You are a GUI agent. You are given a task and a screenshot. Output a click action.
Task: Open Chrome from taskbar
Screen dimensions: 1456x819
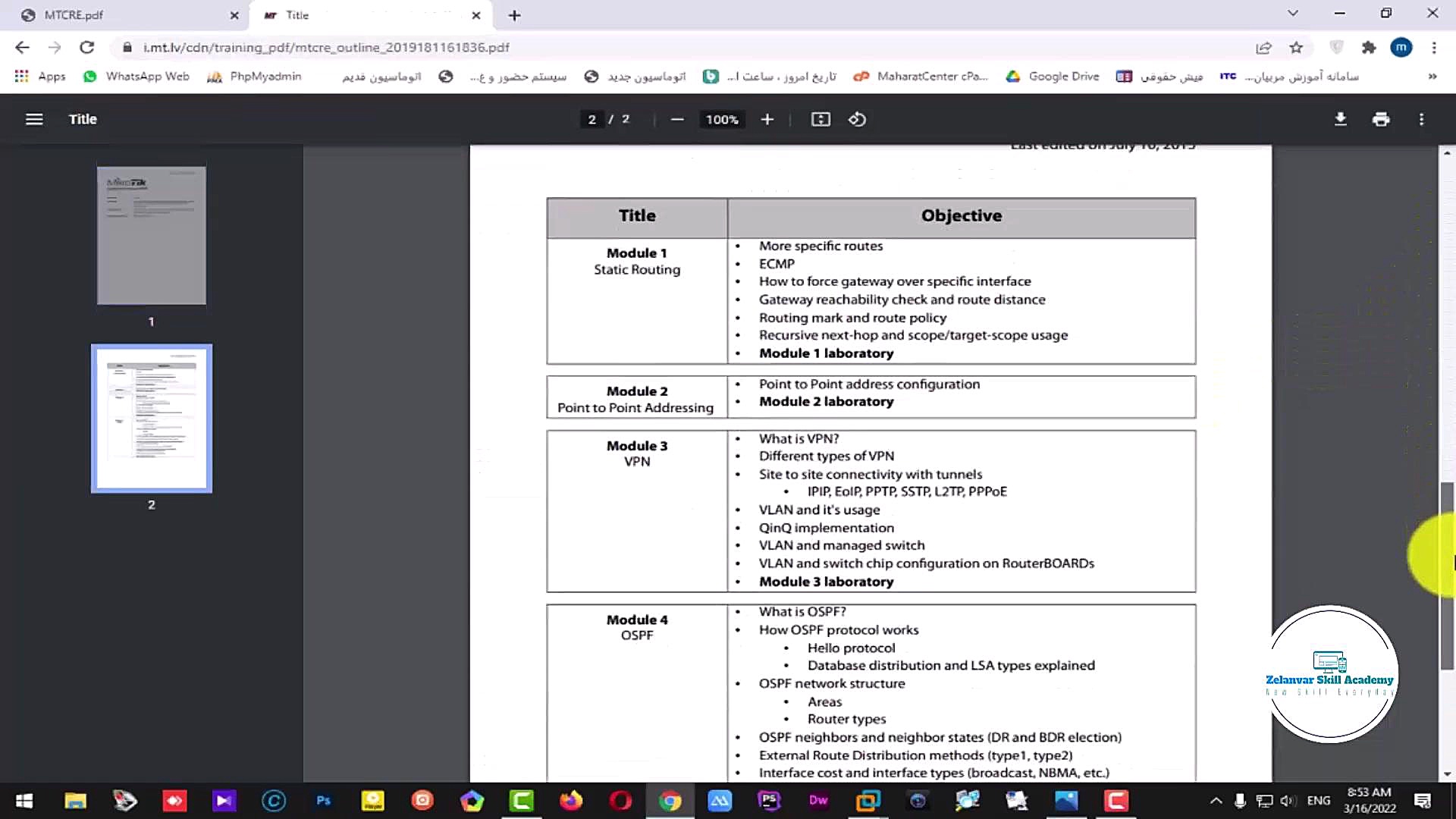[x=670, y=801]
